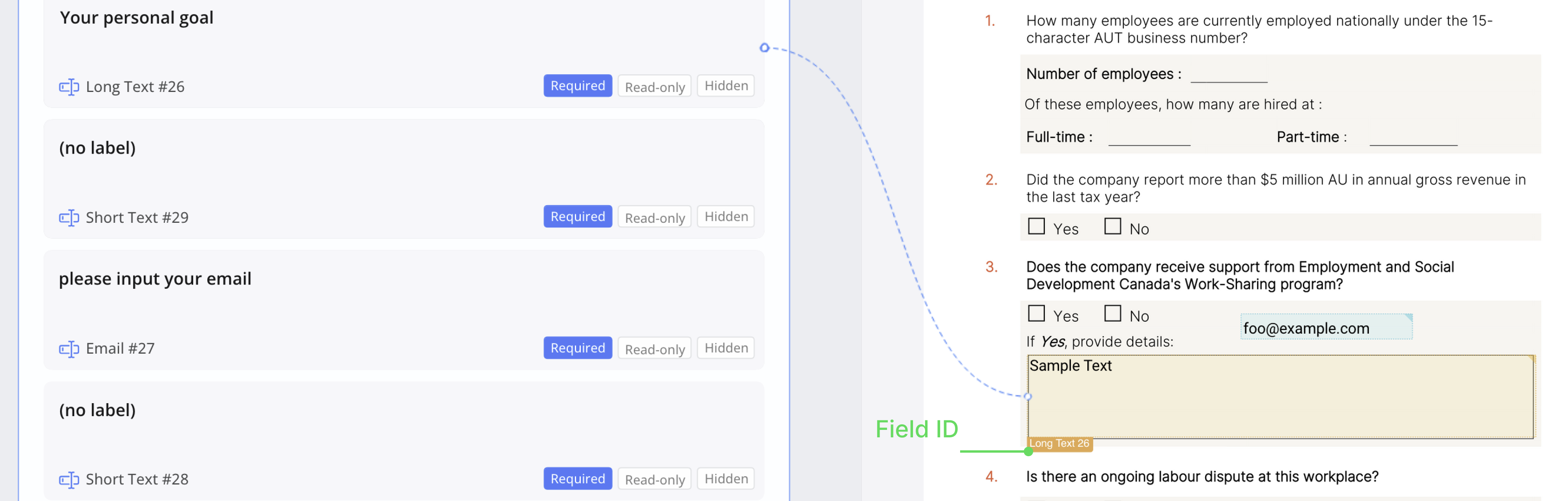
Task: Set Email #27 field to Hidden
Action: (726, 348)
